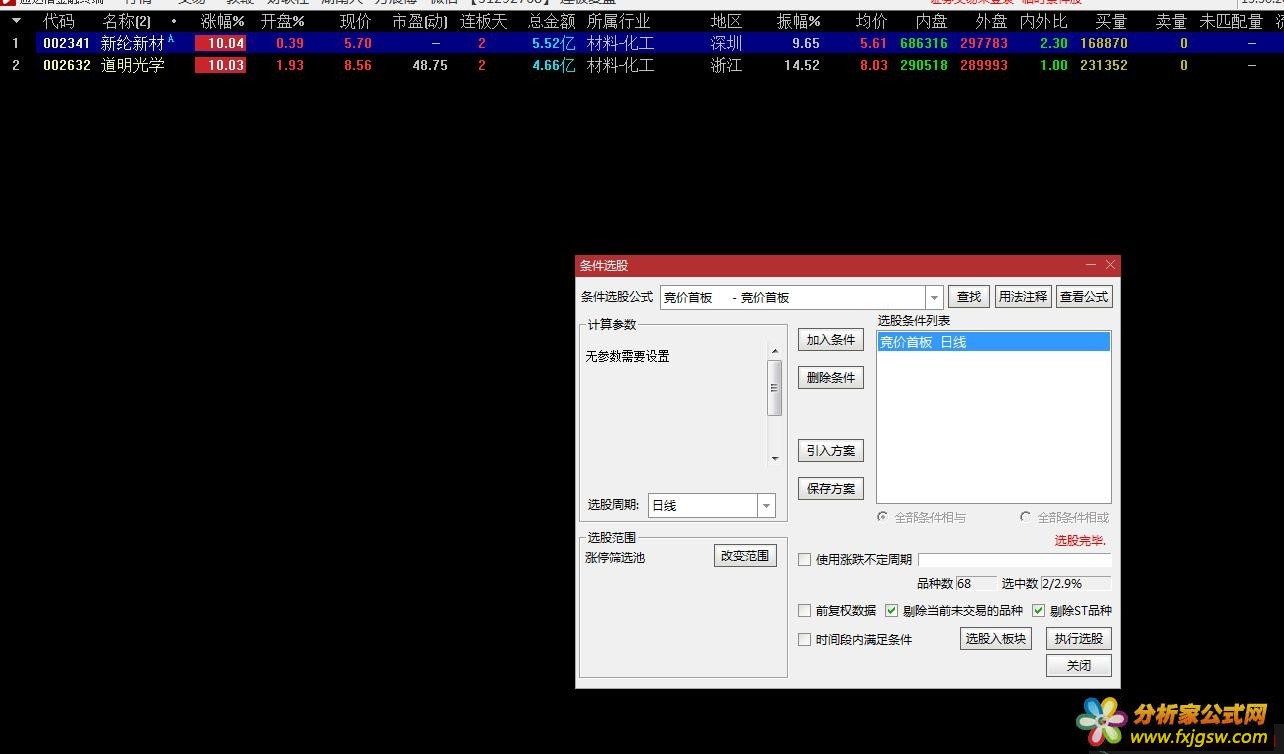The width and height of the screenshot is (1284, 754).
Task: Sort by 振幅% column header
Action: tap(798, 21)
